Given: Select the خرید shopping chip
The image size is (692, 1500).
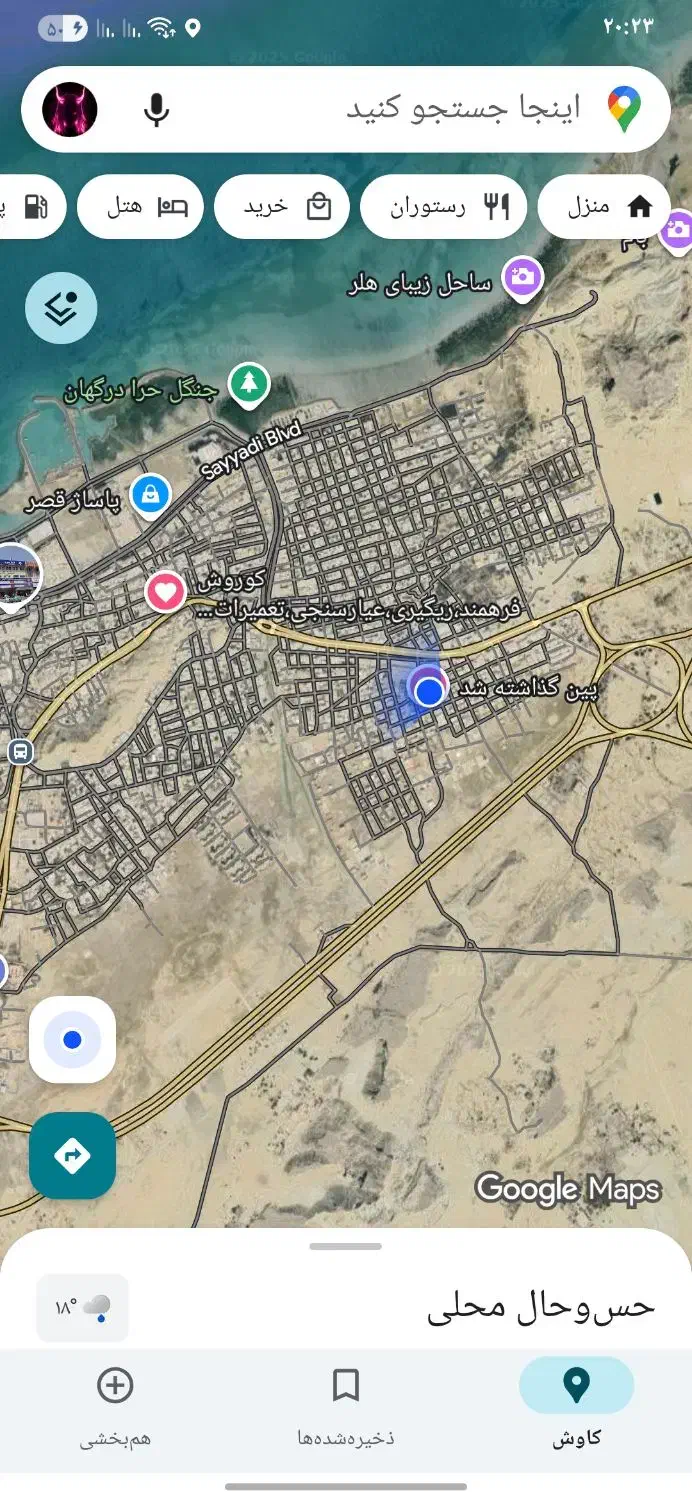Looking at the screenshot, I should [282, 207].
